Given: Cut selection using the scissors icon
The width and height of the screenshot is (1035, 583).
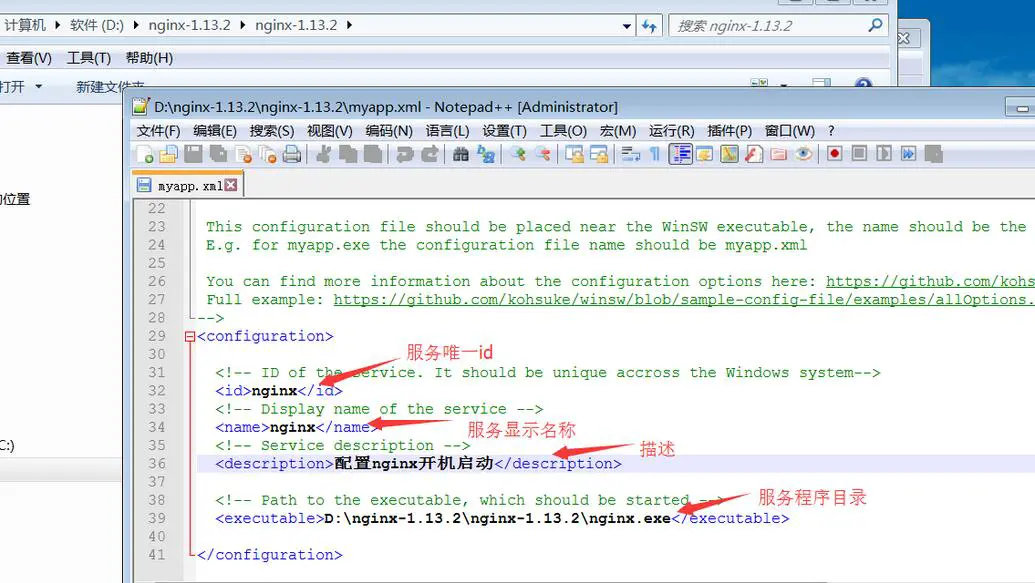Looking at the screenshot, I should [323, 154].
